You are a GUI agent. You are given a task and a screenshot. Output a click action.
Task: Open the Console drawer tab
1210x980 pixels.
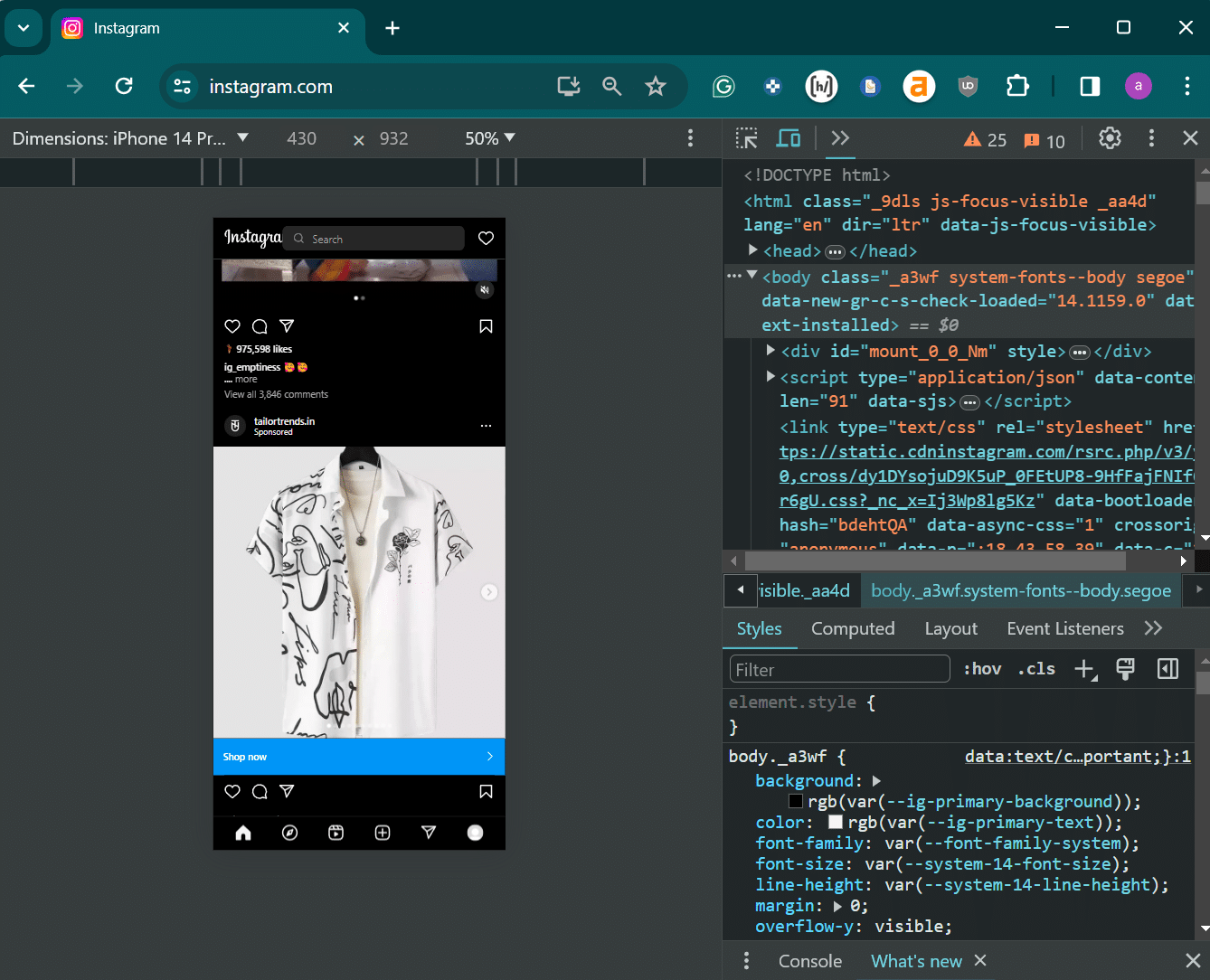point(810,961)
